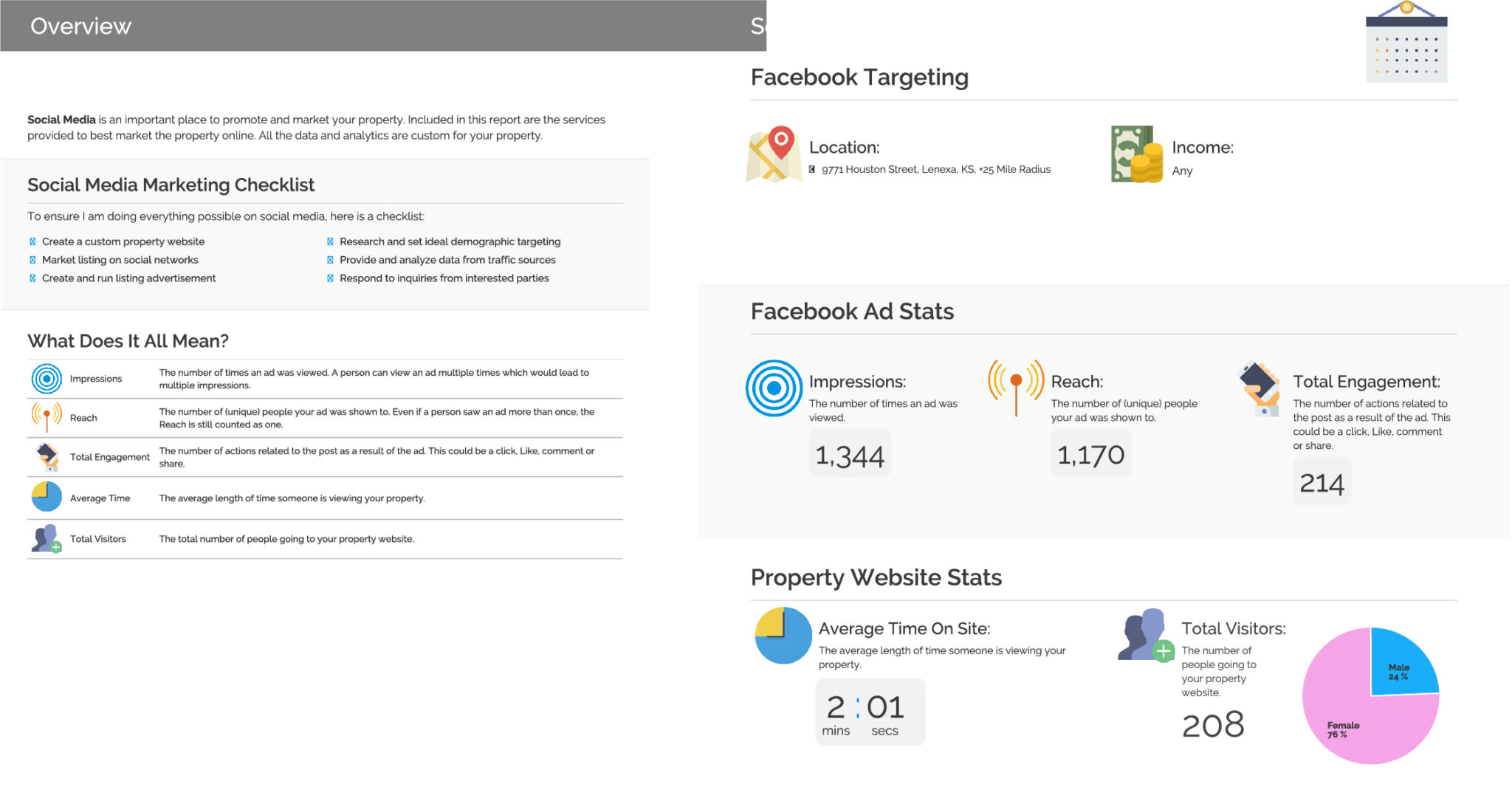Viewport: 1512px width, 787px height.
Task: Click the Houston Street address text
Action: tap(935, 170)
